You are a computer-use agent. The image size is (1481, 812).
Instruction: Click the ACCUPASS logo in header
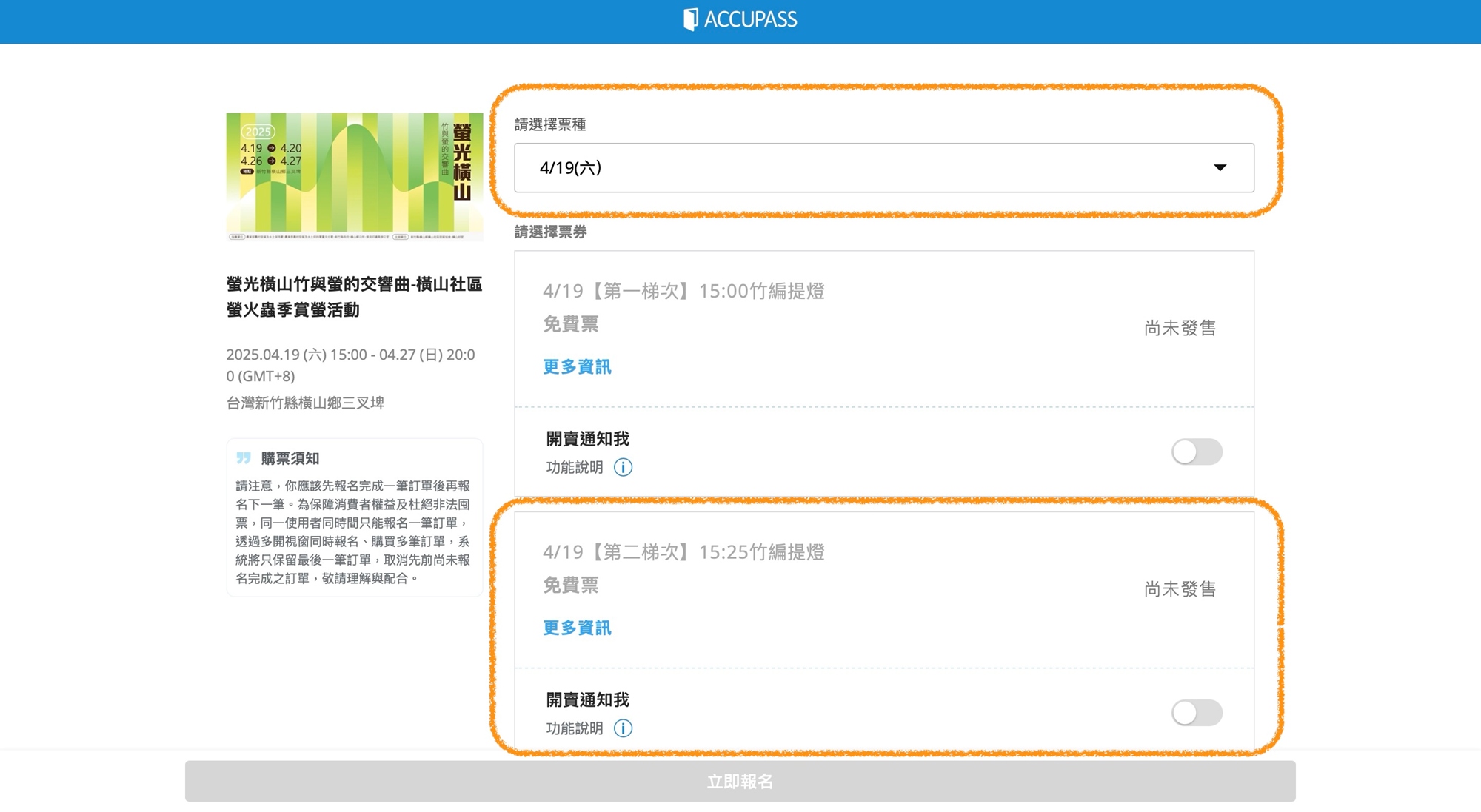point(740,19)
